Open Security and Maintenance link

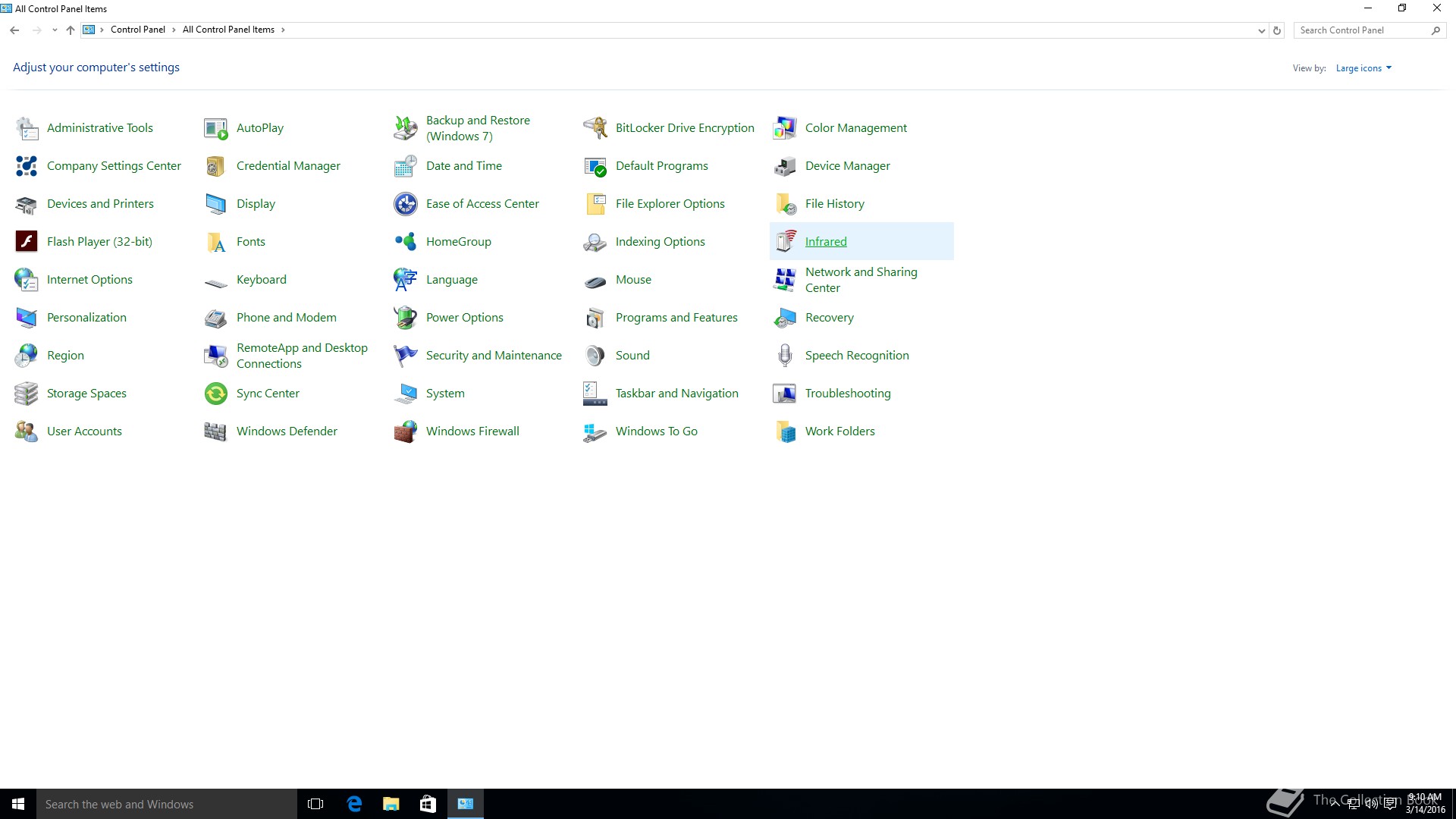494,356
